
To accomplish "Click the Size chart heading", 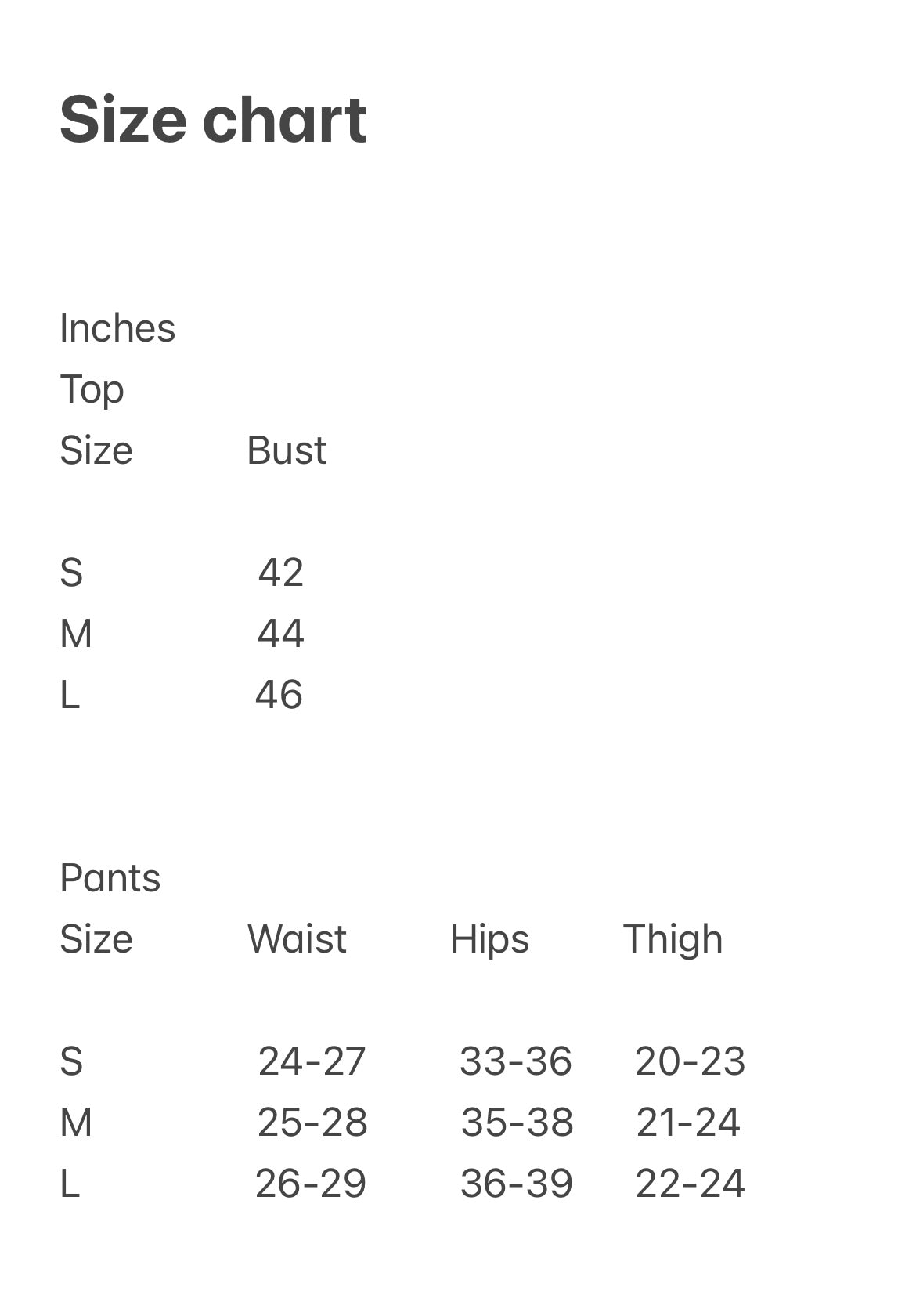I will 213,120.
